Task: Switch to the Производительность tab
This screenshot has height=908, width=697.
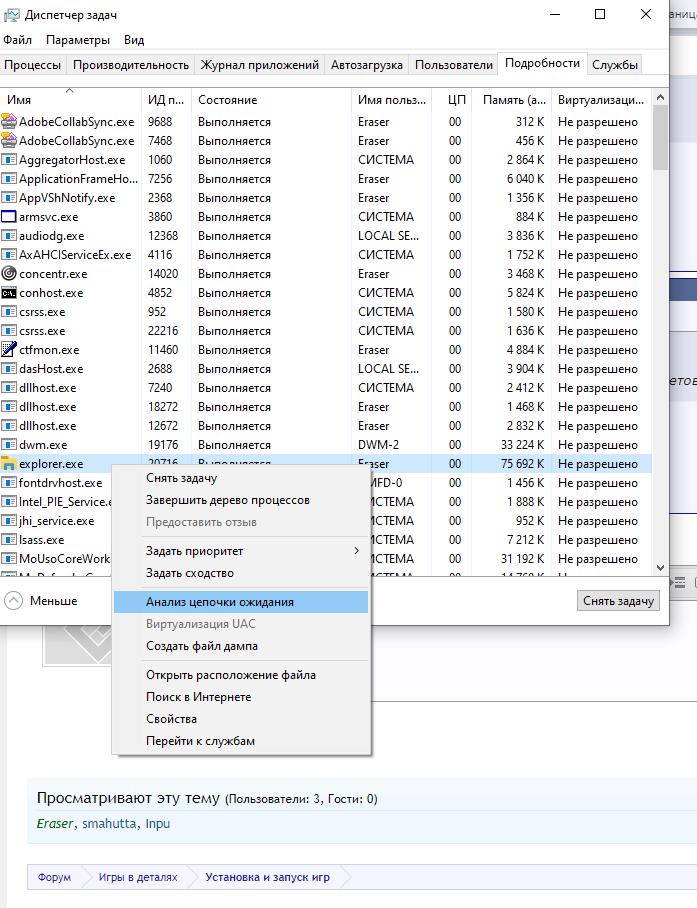Action: click(131, 65)
